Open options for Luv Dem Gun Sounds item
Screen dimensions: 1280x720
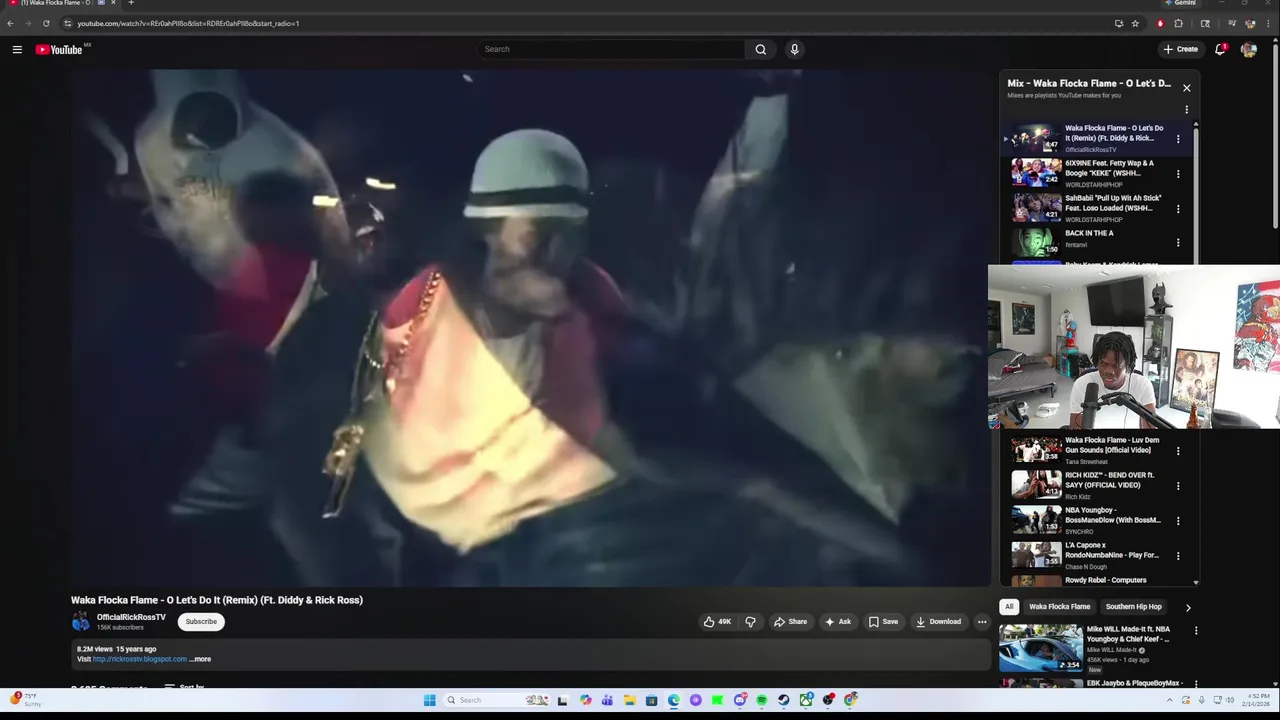[x=1178, y=451]
